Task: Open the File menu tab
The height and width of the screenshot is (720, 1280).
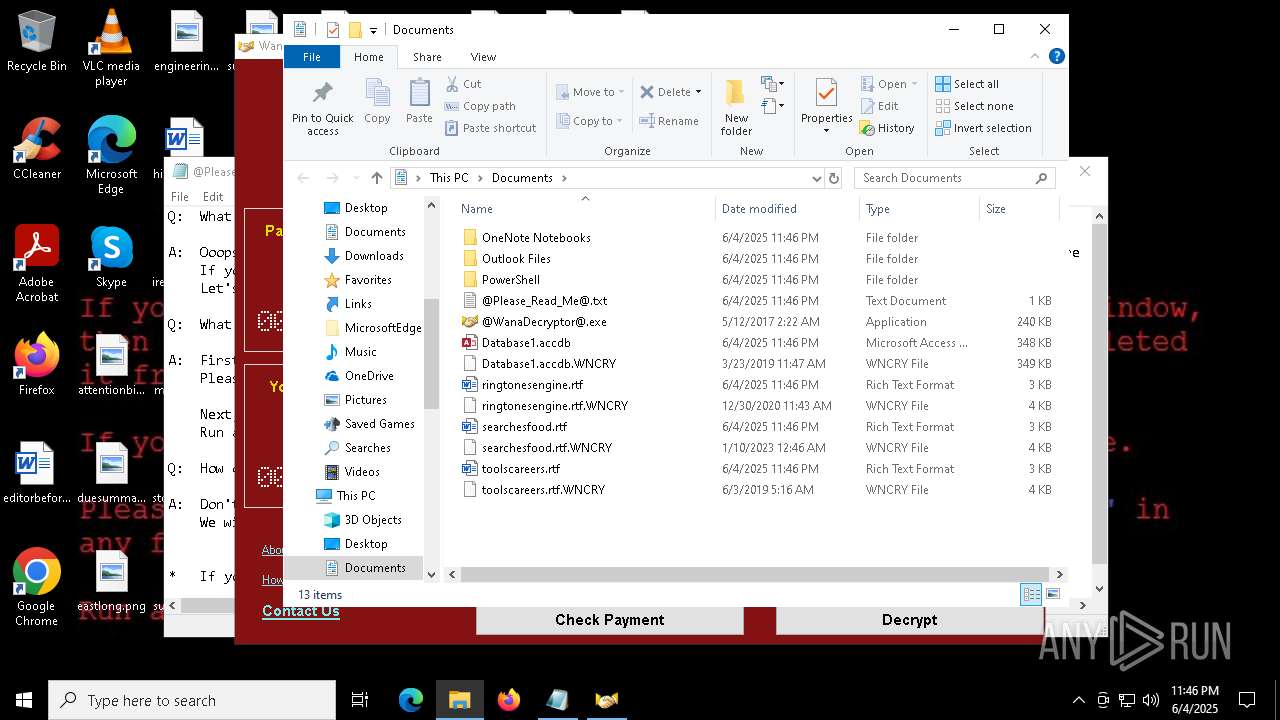Action: pos(312,57)
